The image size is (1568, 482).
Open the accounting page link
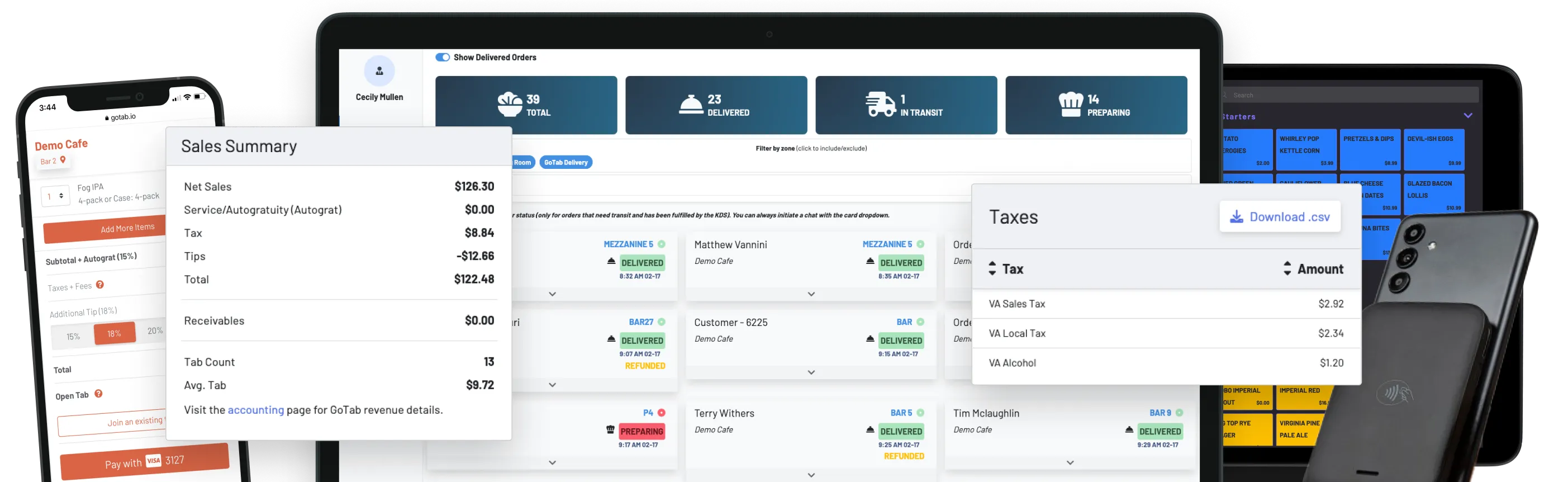pyautogui.click(x=256, y=410)
